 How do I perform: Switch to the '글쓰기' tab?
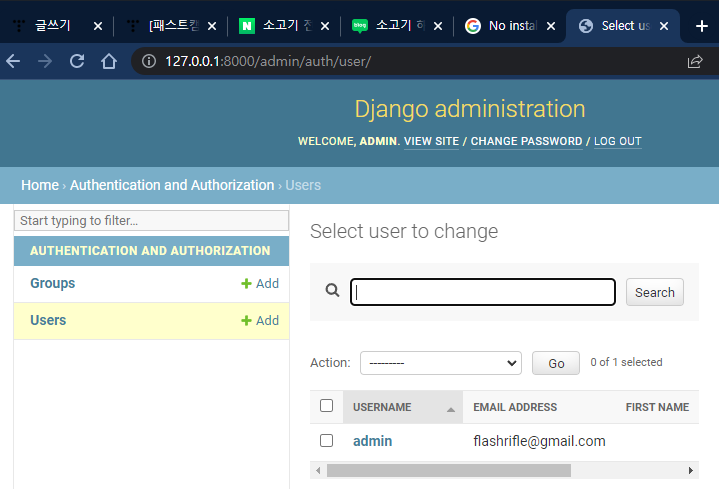click(x=53, y=26)
